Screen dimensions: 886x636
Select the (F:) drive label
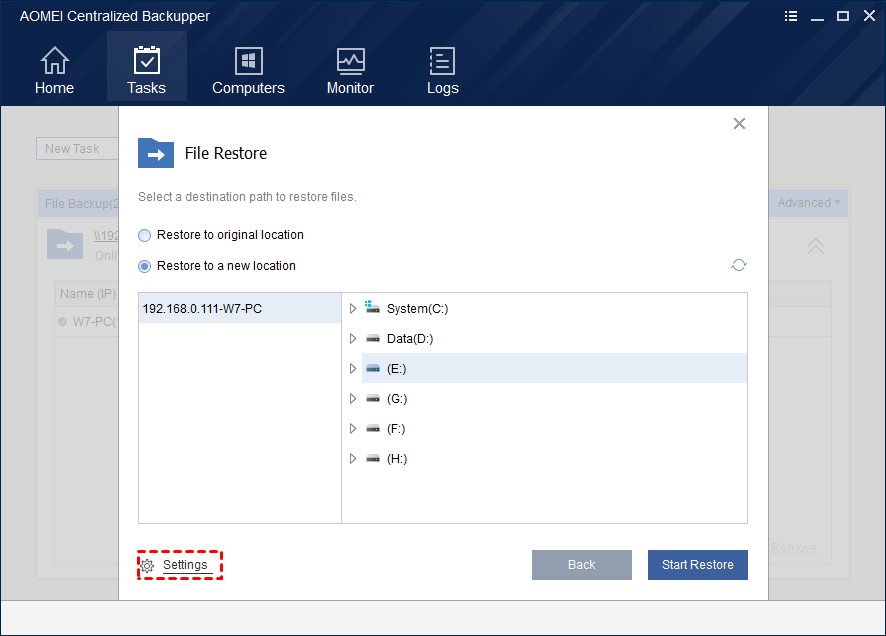pyautogui.click(x=396, y=428)
